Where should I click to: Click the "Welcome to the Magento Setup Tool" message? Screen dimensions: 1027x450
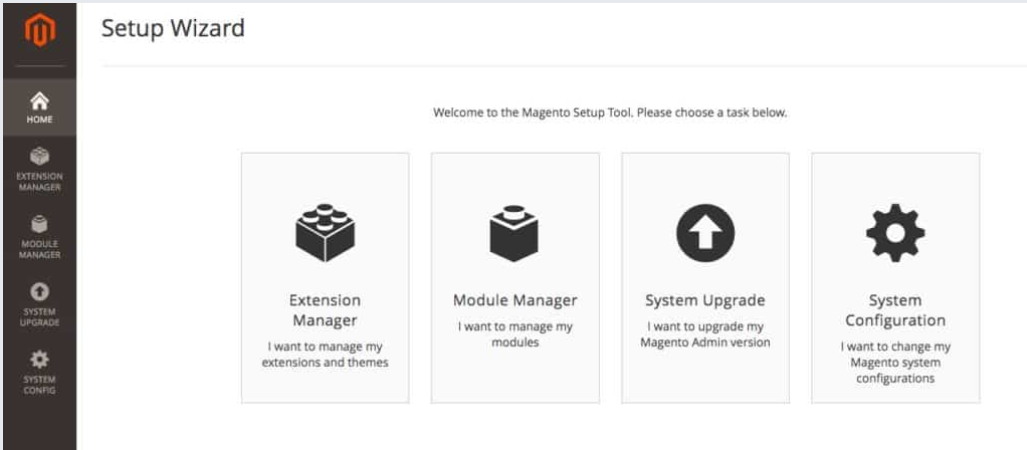pos(610,113)
